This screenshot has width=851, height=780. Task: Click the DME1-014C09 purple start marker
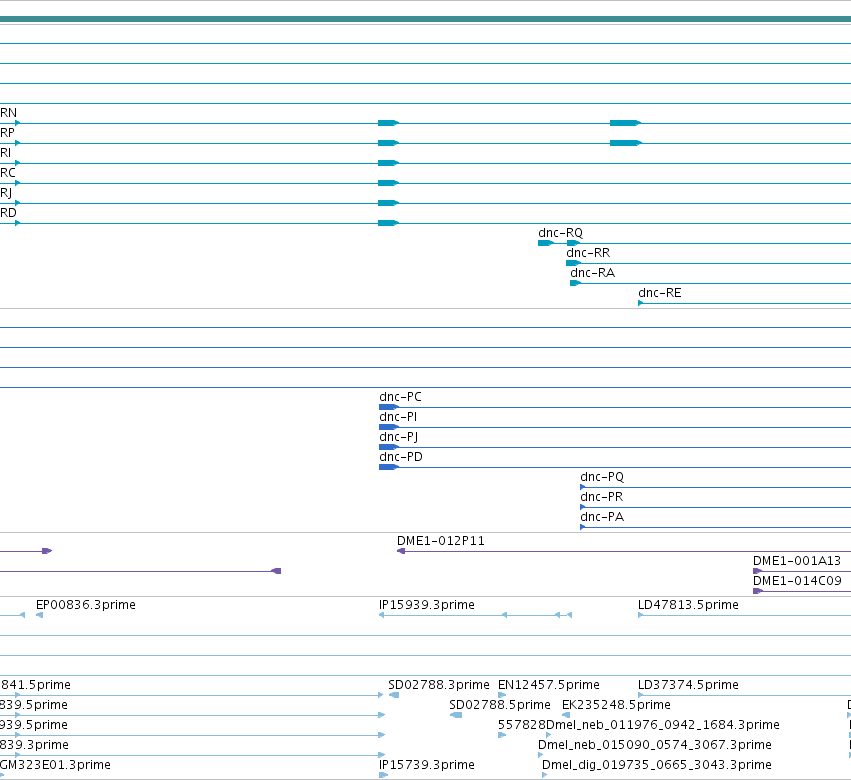point(758,591)
